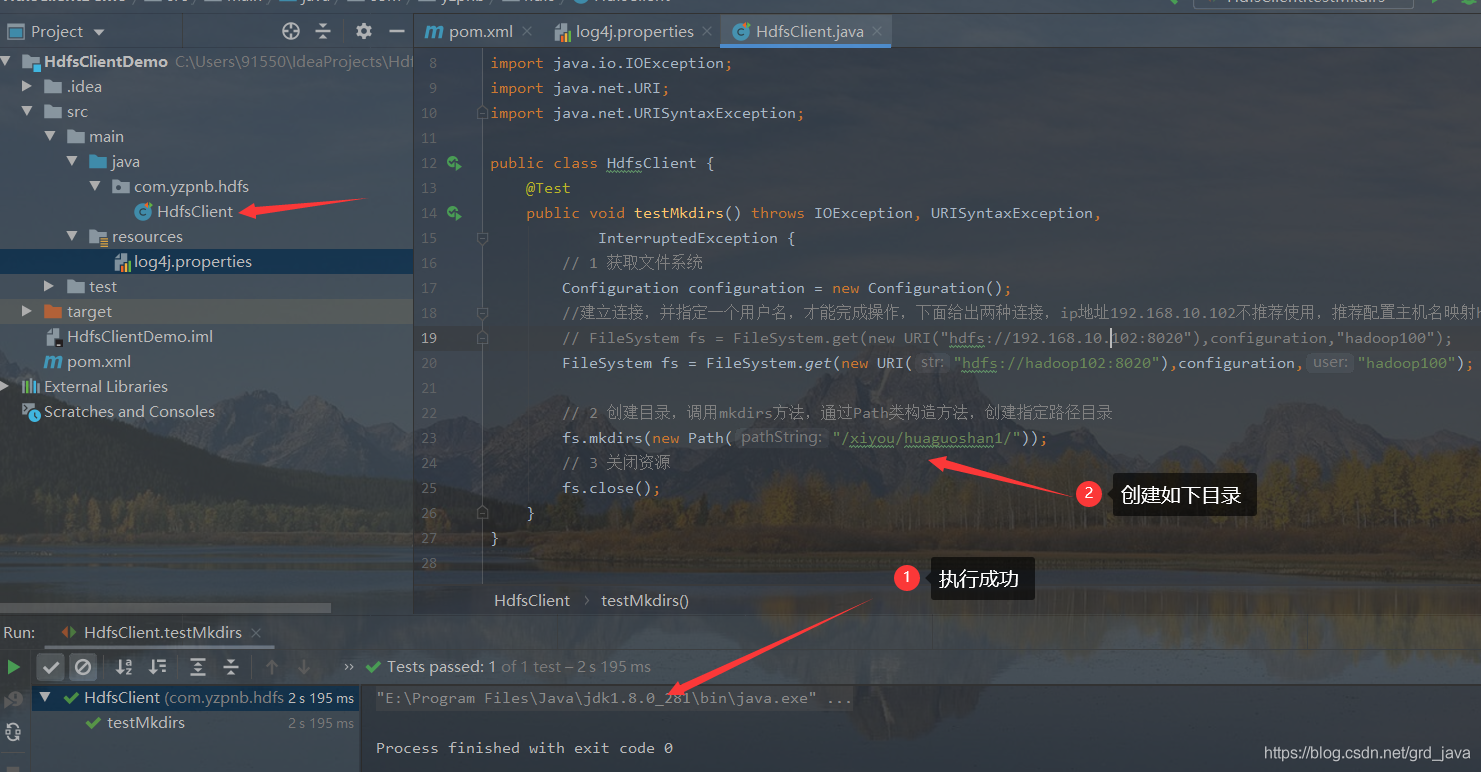This screenshot has height=772, width=1481.
Task: Select log4j.properties in project tree
Action: click(193, 262)
